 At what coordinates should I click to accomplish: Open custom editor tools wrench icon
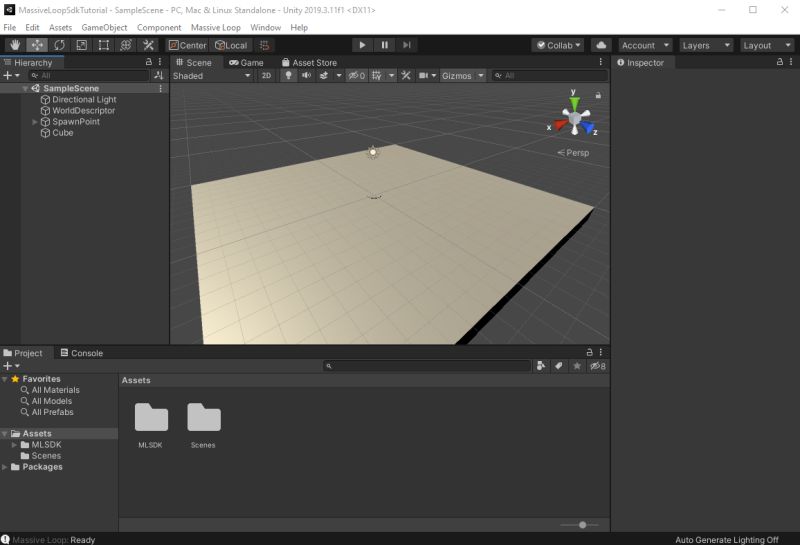click(x=148, y=45)
